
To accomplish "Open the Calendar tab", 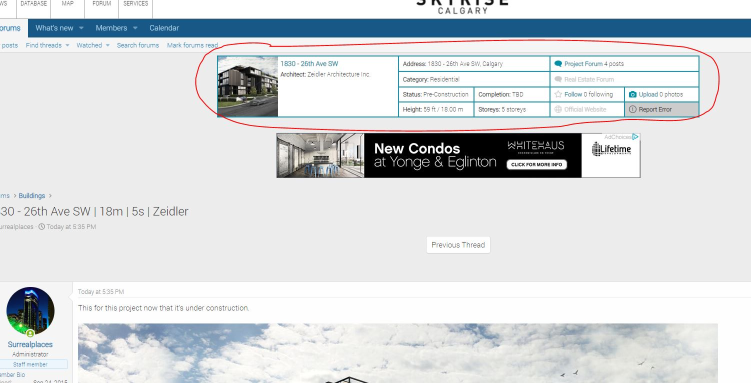I will click(164, 28).
